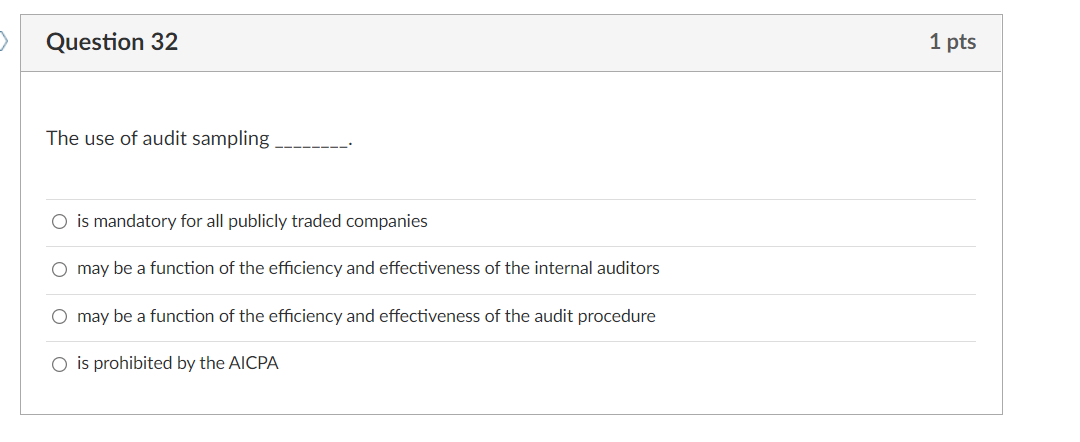Viewport: 1080px width, 442px height.
Task: Click the flag arrow icon beside Question 32
Action: (3, 42)
